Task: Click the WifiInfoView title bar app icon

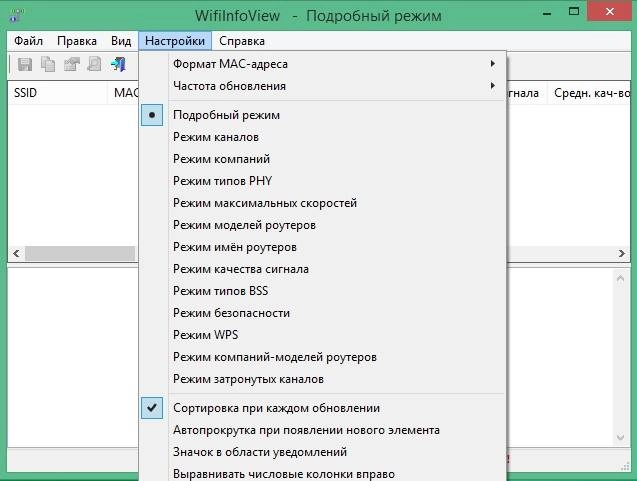Action: pyautogui.click(x=16, y=15)
